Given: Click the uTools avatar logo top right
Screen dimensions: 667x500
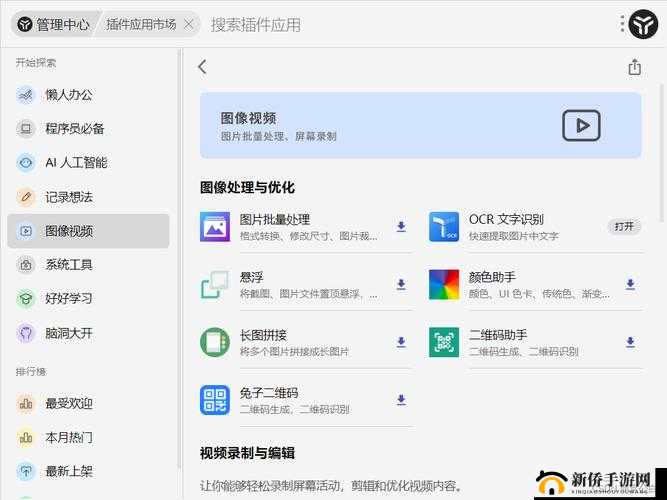Looking at the screenshot, I should tap(643, 25).
